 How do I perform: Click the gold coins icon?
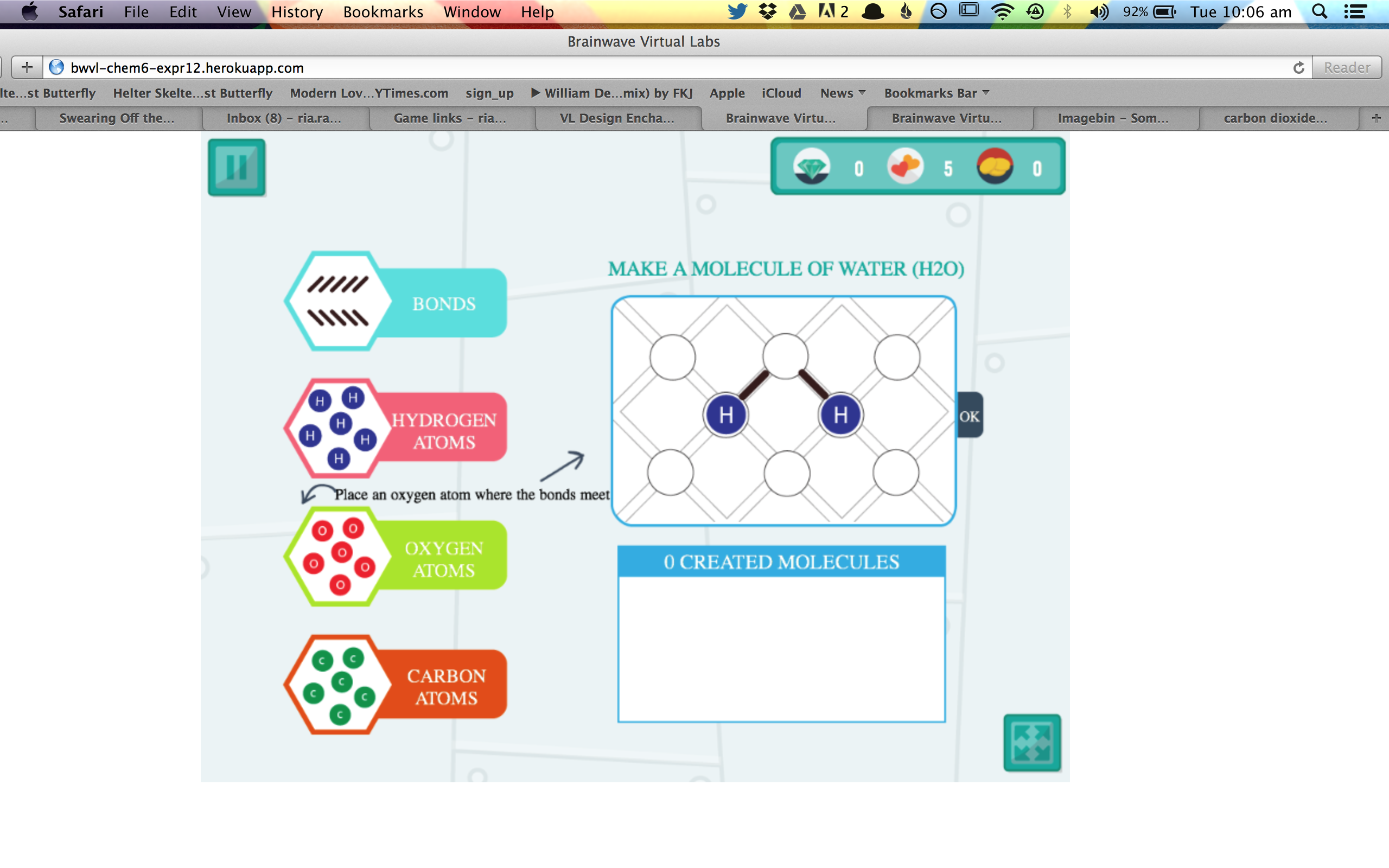[x=995, y=166]
